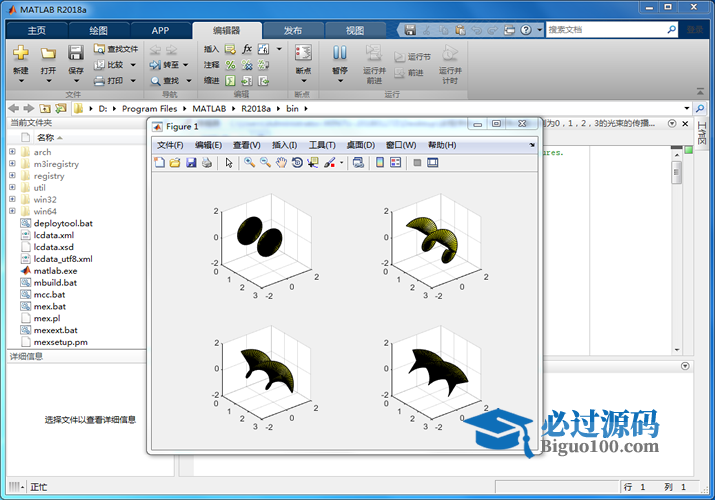Select the zoom in tool in Figure 1
Image resolution: width=715 pixels, height=500 pixels.
pyautogui.click(x=249, y=162)
